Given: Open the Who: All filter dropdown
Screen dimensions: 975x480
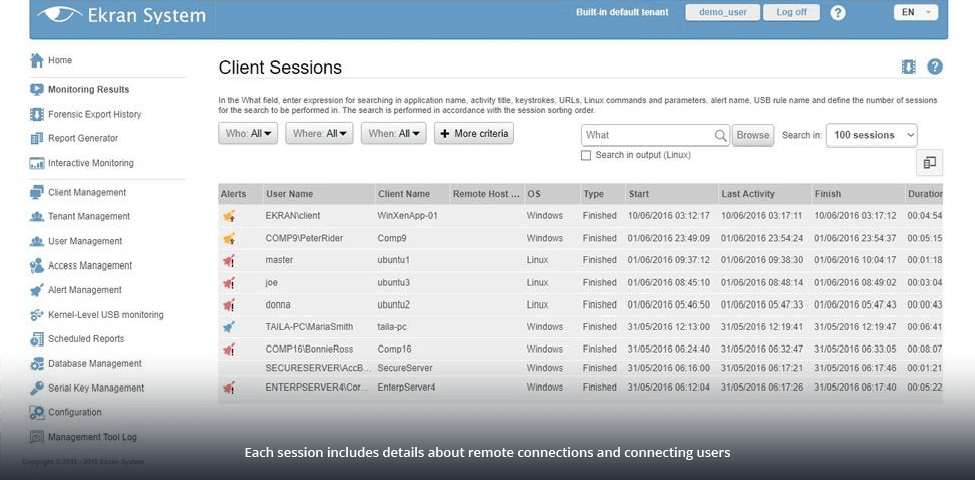Looking at the screenshot, I should [248, 134].
